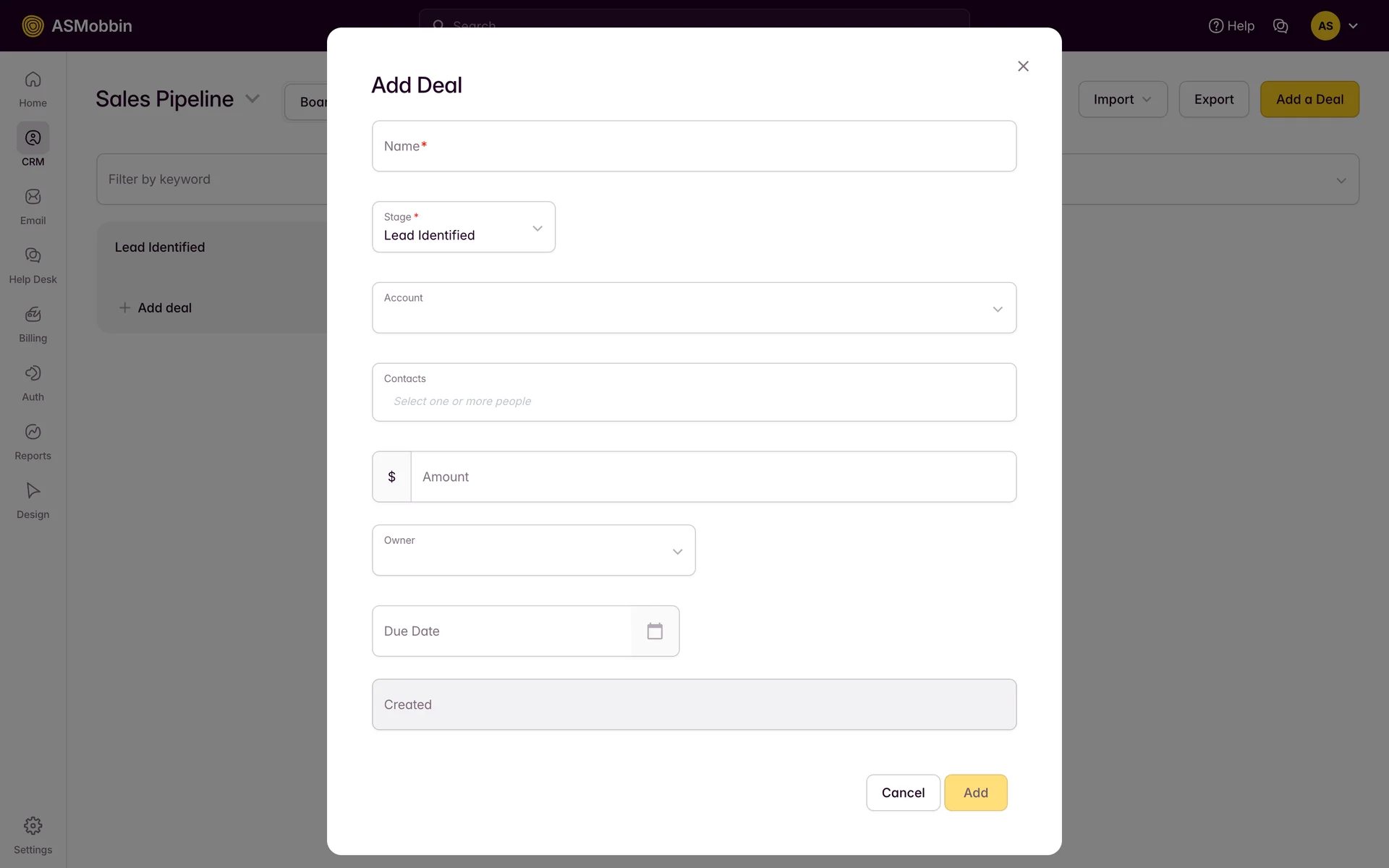This screenshot has width=1389, height=868.
Task: Open the chat messages icon in the header
Action: (x=1280, y=26)
